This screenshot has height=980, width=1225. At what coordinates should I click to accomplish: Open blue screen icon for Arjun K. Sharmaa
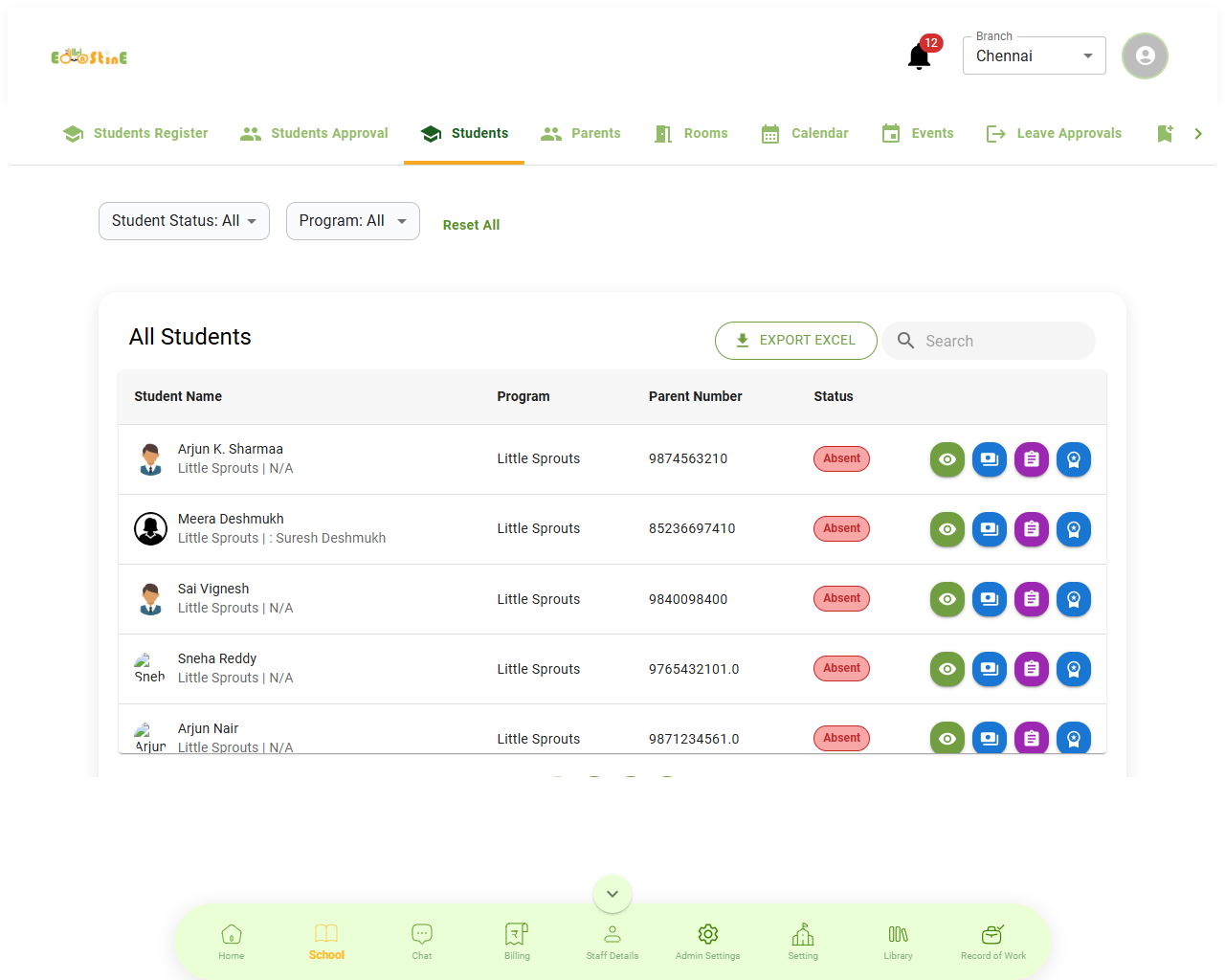tap(990, 459)
